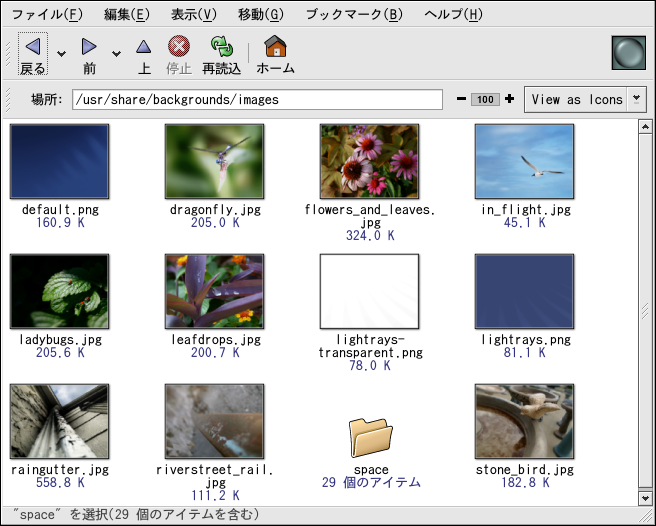Image resolution: width=656 pixels, height=526 pixels.
Task: Reload the folder with 再読込 icon
Action: coord(221,47)
